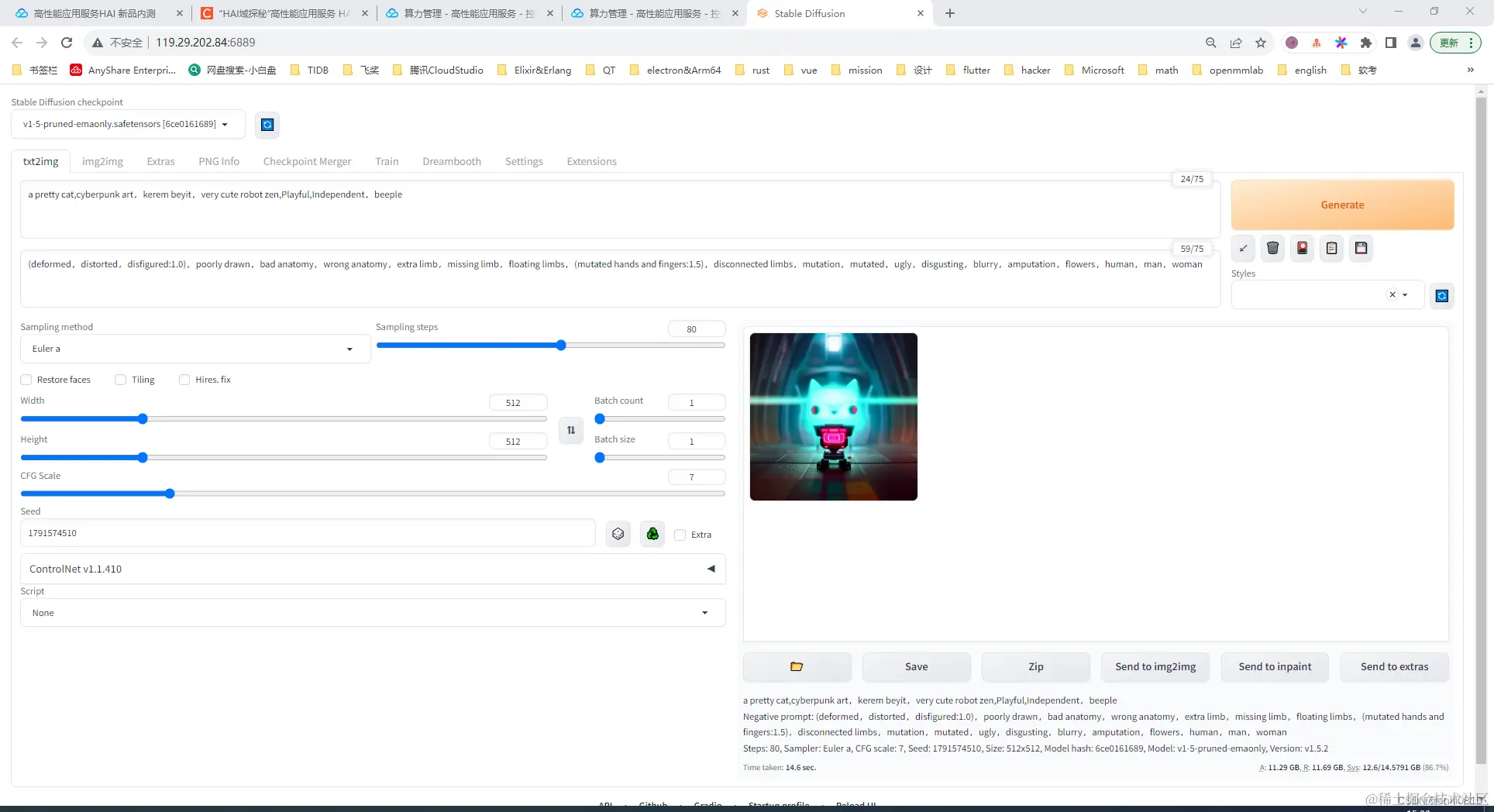This screenshot has height=812, width=1494.
Task: Randomize seed with dice icon
Action: click(x=618, y=533)
